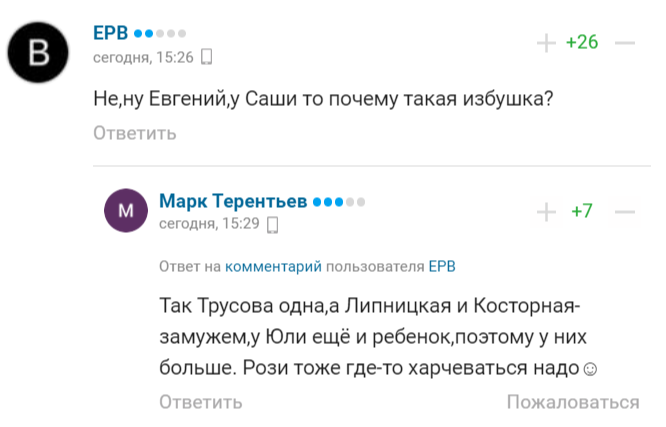Upvote Марк Терентьев's reply with the plus

[546, 211]
